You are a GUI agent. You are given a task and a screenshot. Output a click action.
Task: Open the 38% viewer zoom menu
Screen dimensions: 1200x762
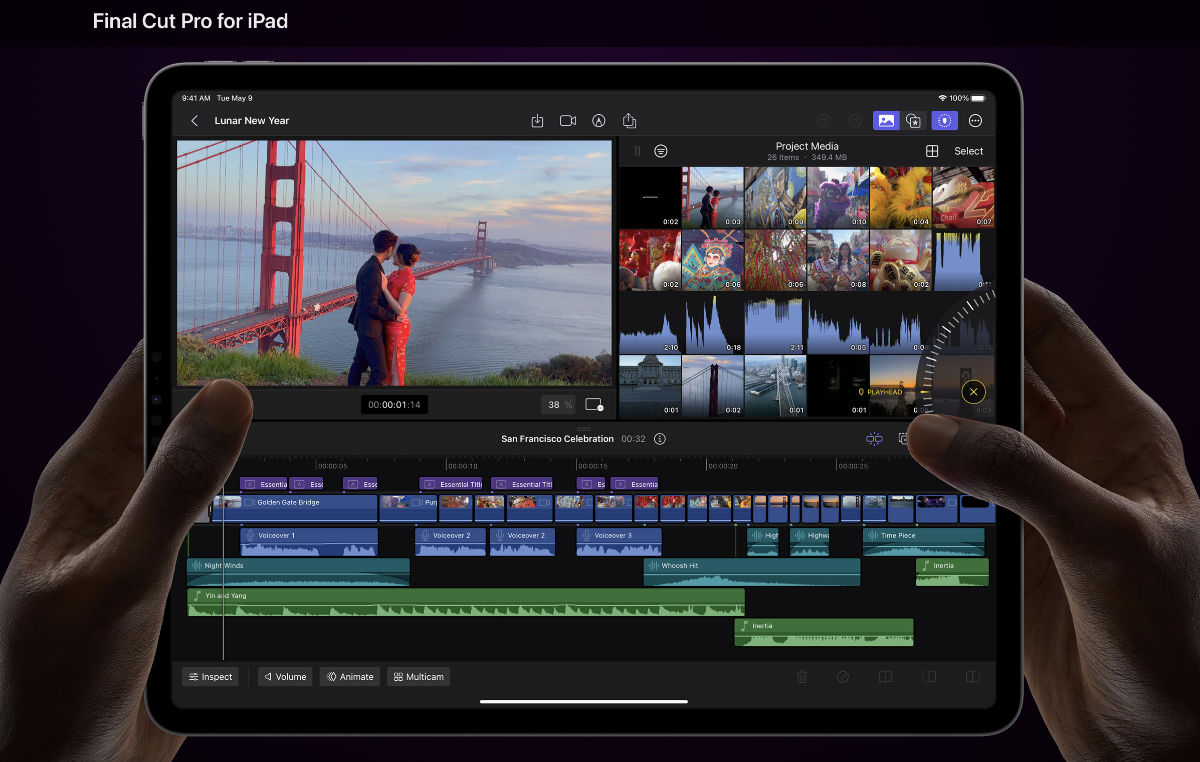pos(557,405)
